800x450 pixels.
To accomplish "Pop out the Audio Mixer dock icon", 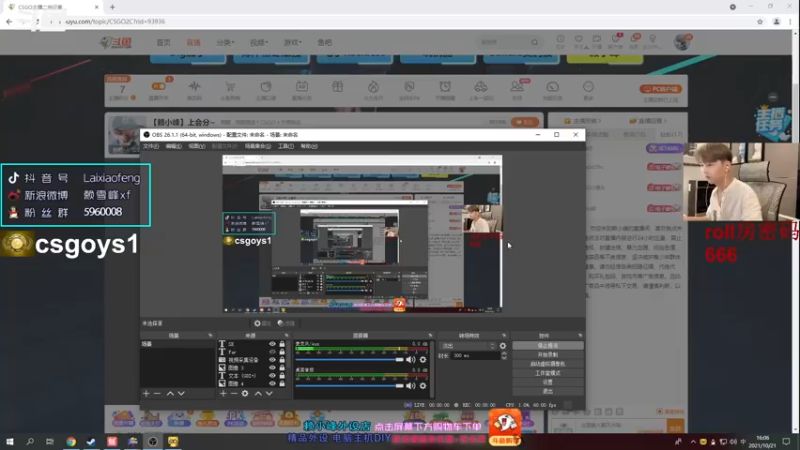I will [430, 336].
